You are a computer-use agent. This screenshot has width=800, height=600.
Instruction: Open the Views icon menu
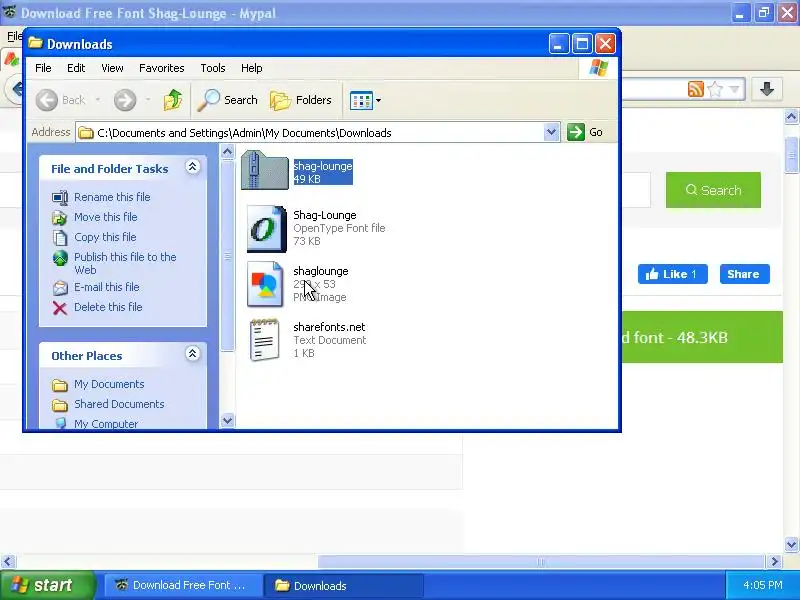[365, 101]
